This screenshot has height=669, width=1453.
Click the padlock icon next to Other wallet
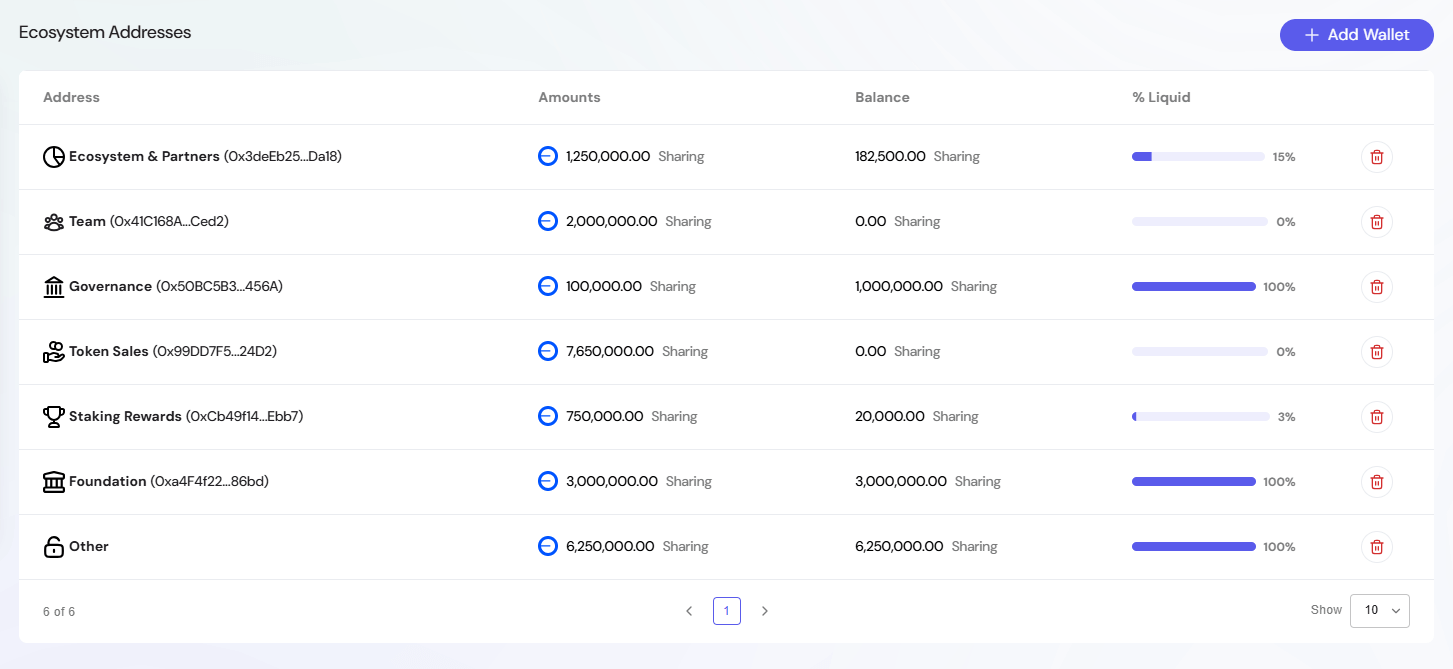coord(53,546)
